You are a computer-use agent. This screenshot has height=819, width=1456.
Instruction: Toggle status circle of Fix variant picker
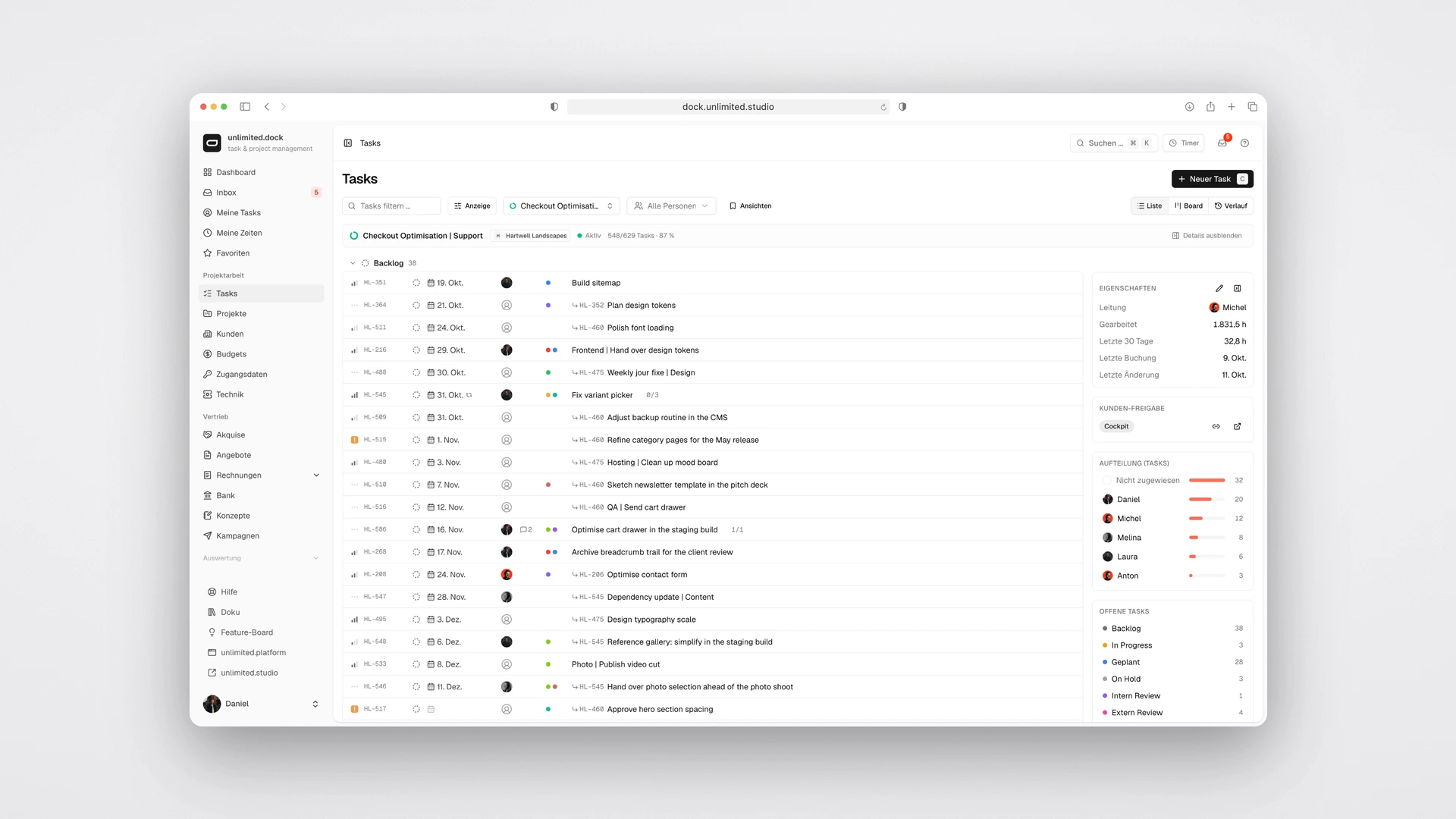click(416, 395)
